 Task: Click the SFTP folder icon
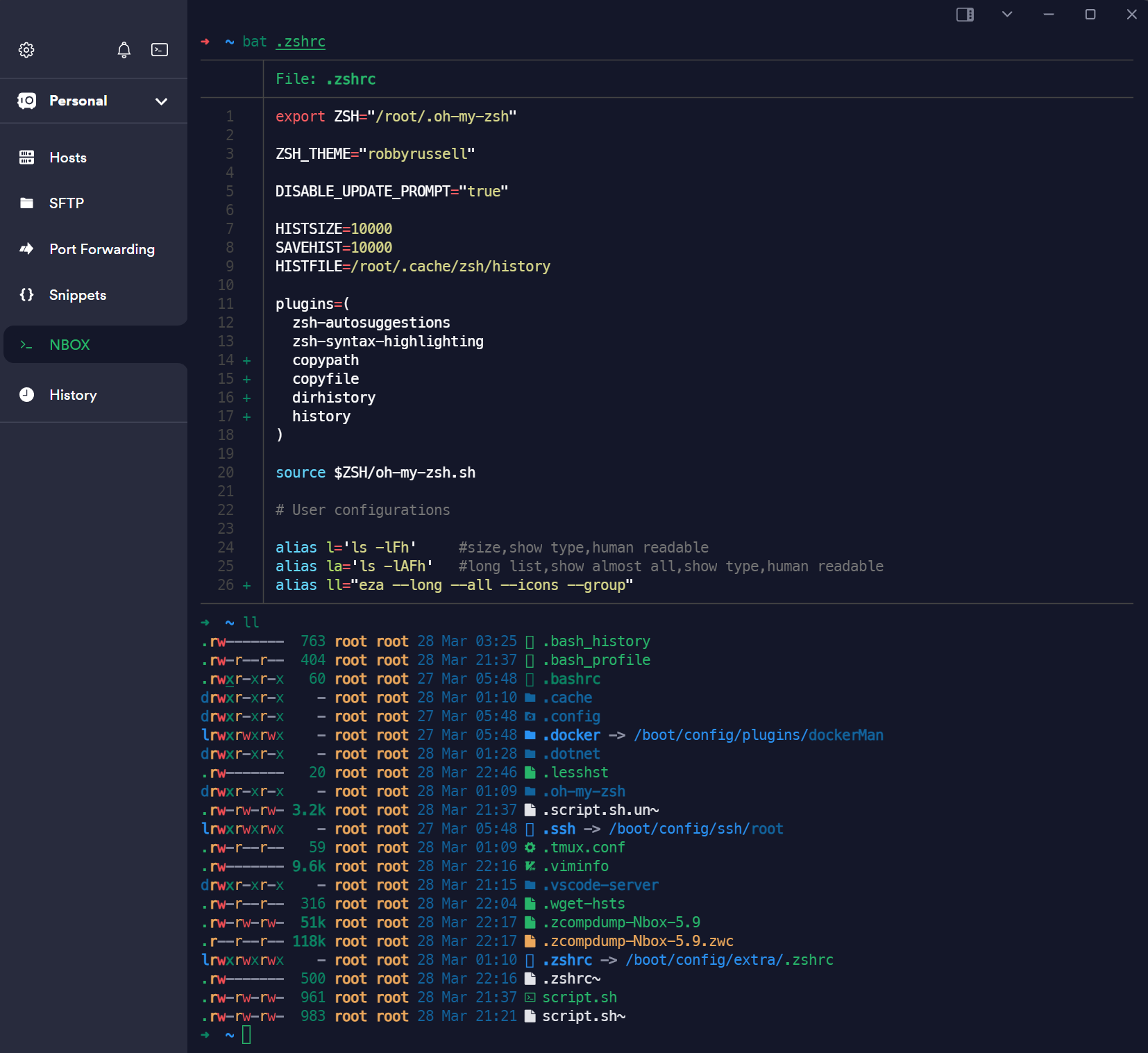coord(26,203)
